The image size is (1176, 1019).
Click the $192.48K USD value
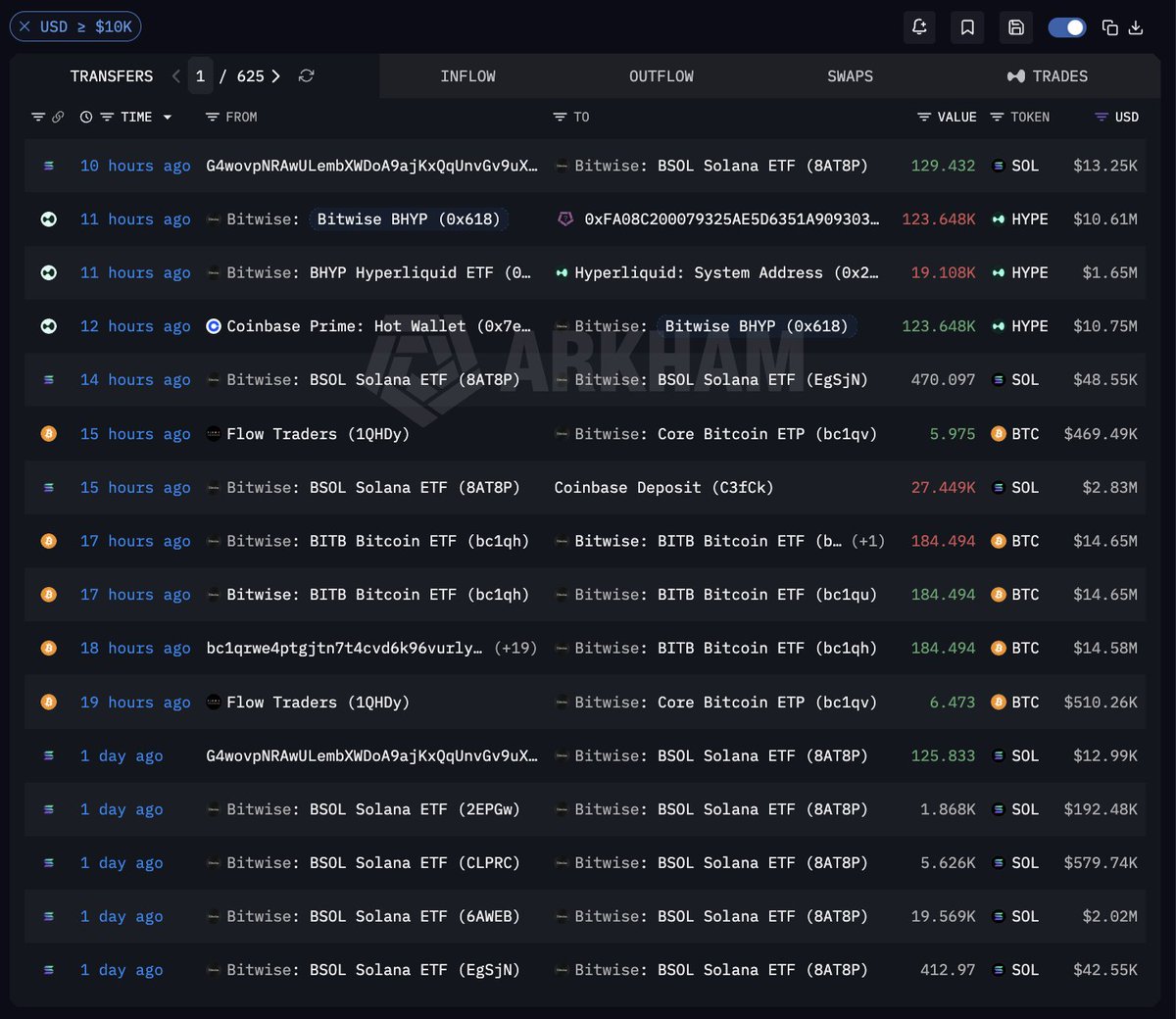click(x=1101, y=809)
